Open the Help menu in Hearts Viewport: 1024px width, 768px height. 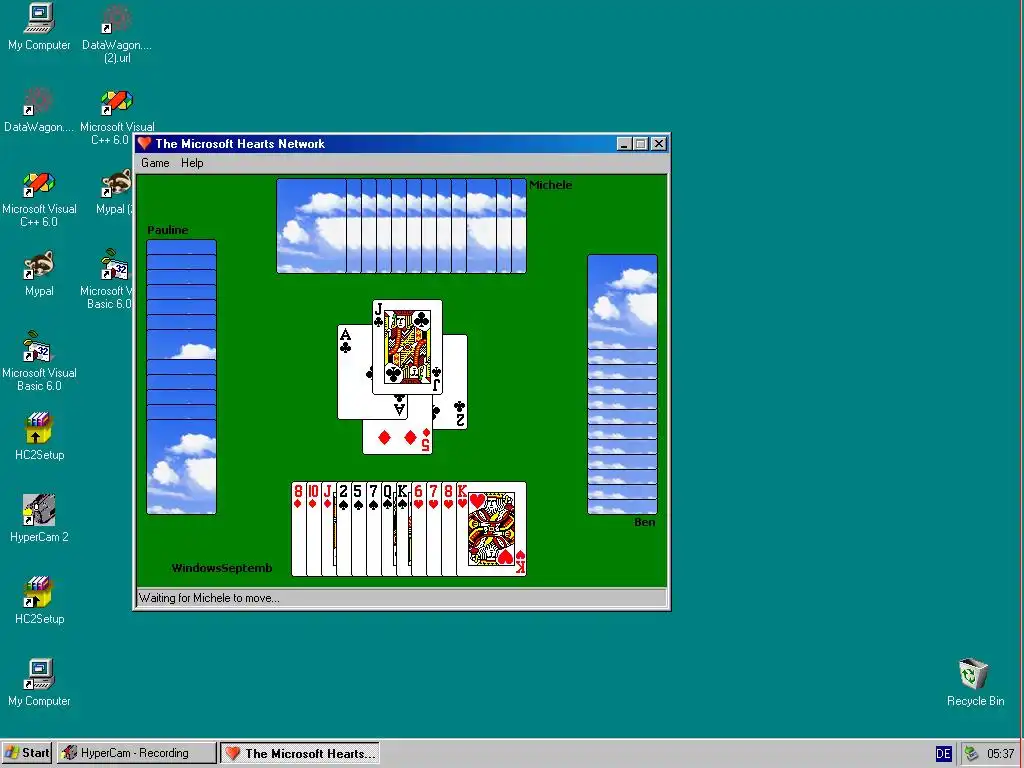click(192, 163)
